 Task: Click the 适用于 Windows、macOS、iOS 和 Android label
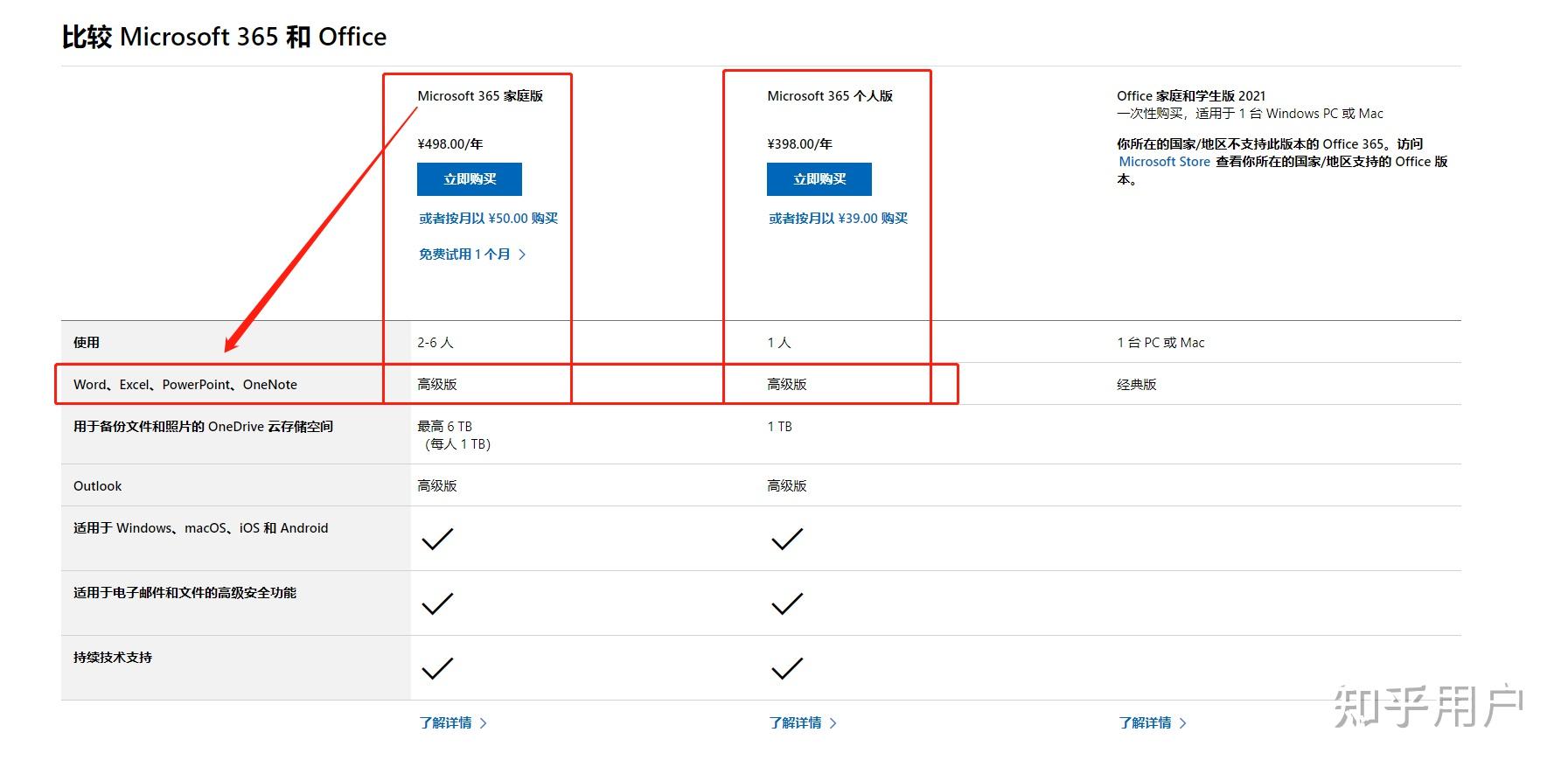pyautogui.click(x=201, y=528)
